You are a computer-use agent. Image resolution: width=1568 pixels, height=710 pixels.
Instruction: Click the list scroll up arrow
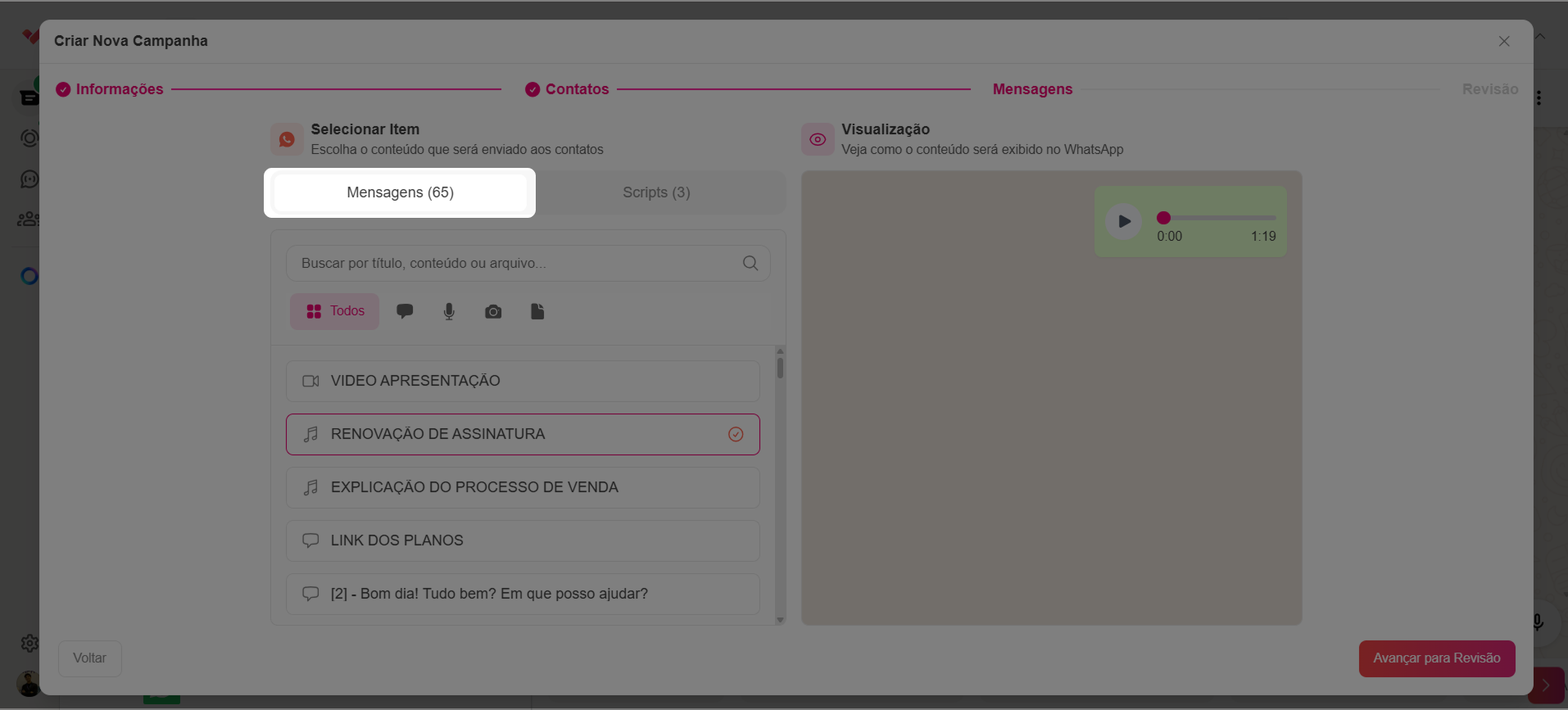click(780, 350)
